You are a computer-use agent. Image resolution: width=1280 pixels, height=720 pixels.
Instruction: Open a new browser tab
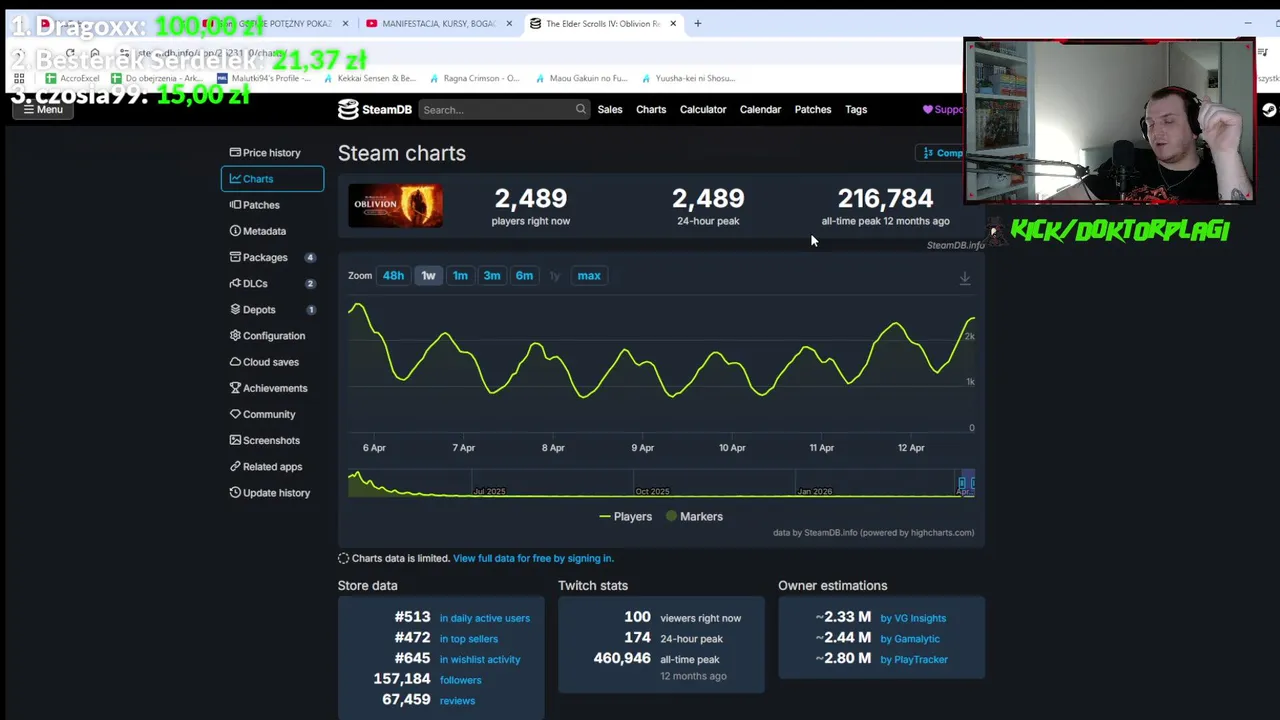point(698,23)
